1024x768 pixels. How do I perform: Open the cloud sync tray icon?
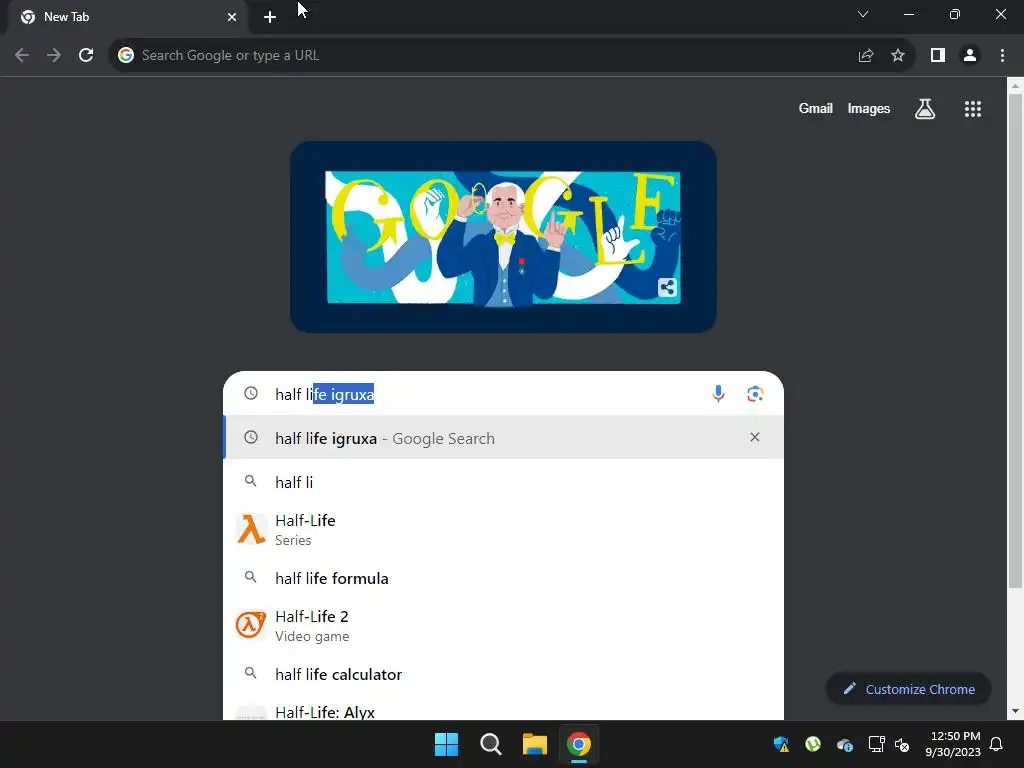pyautogui.click(x=845, y=744)
